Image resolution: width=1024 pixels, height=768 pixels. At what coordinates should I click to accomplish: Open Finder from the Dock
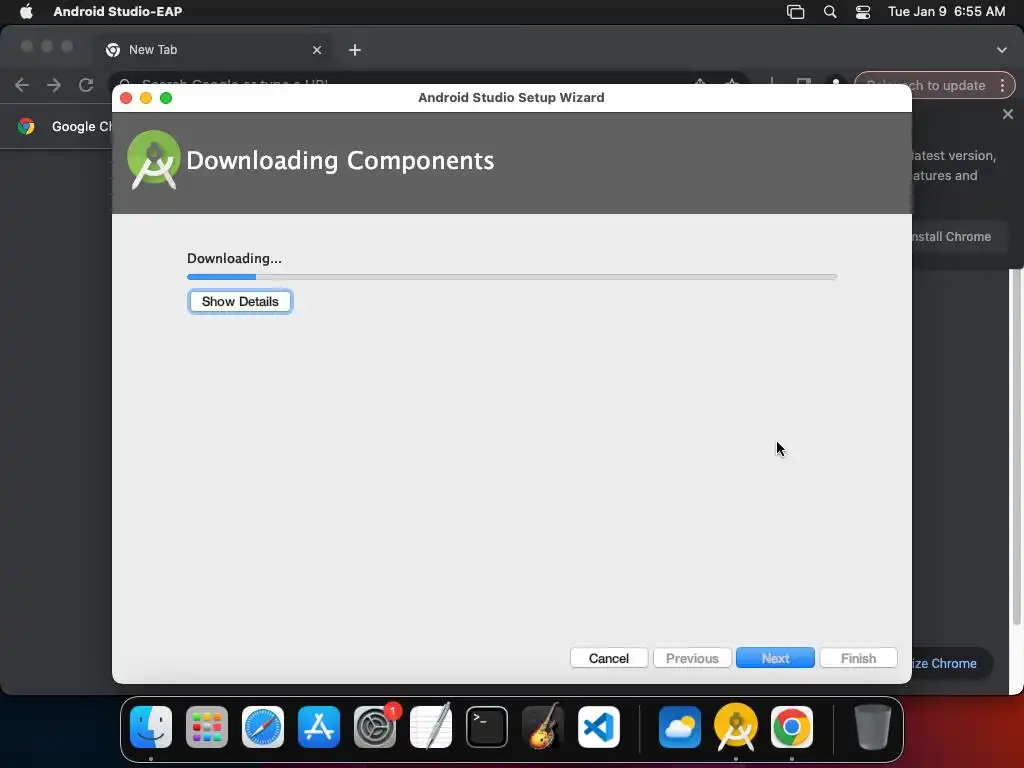click(x=151, y=727)
